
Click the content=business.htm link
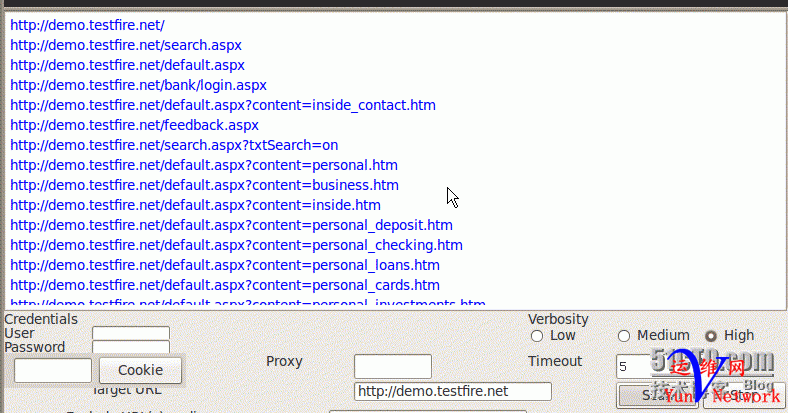pyautogui.click(x=204, y=185)
